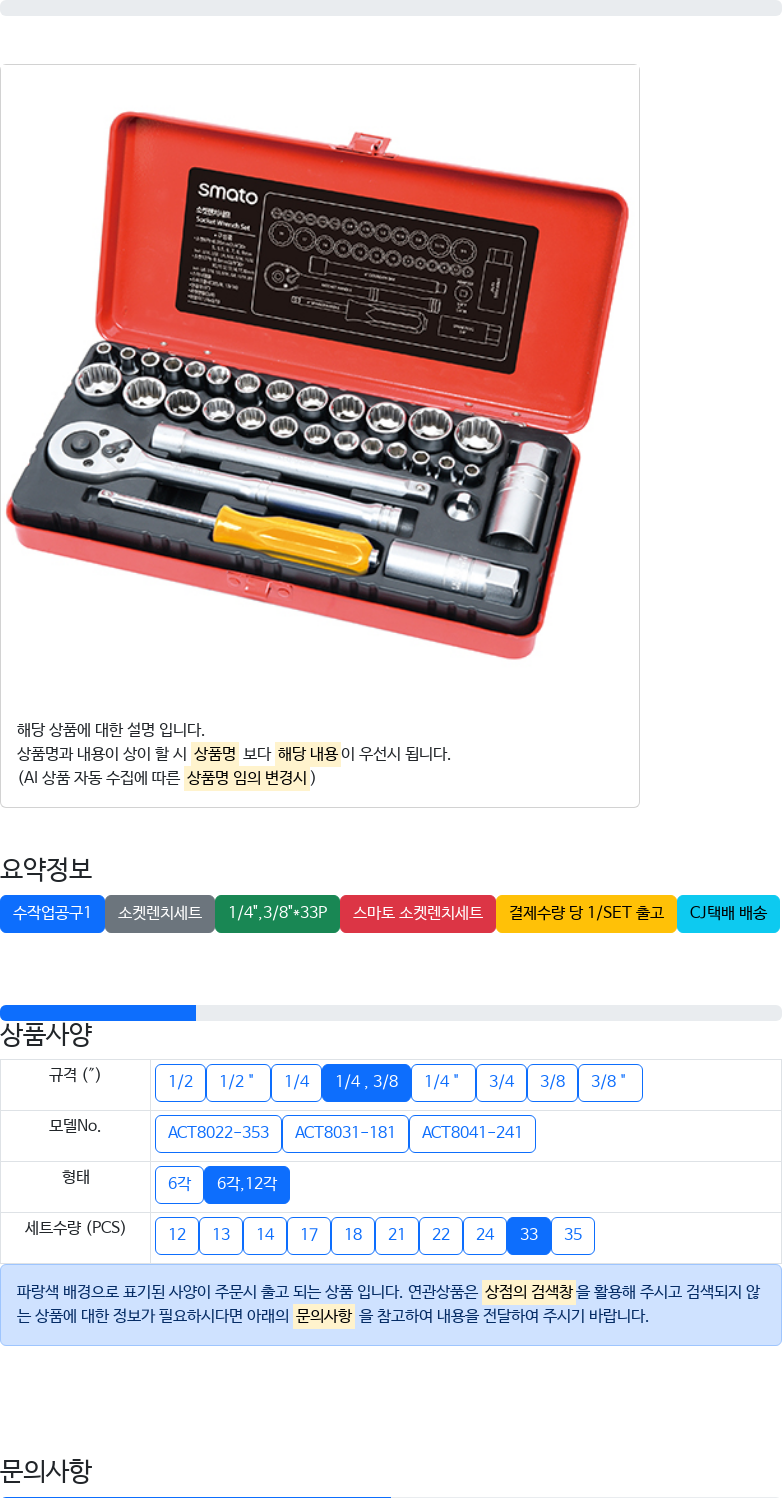Select the 수작업공구1 summary tag
The width and height of the screenshot is (782, 1498).
[x=52, y=914]
